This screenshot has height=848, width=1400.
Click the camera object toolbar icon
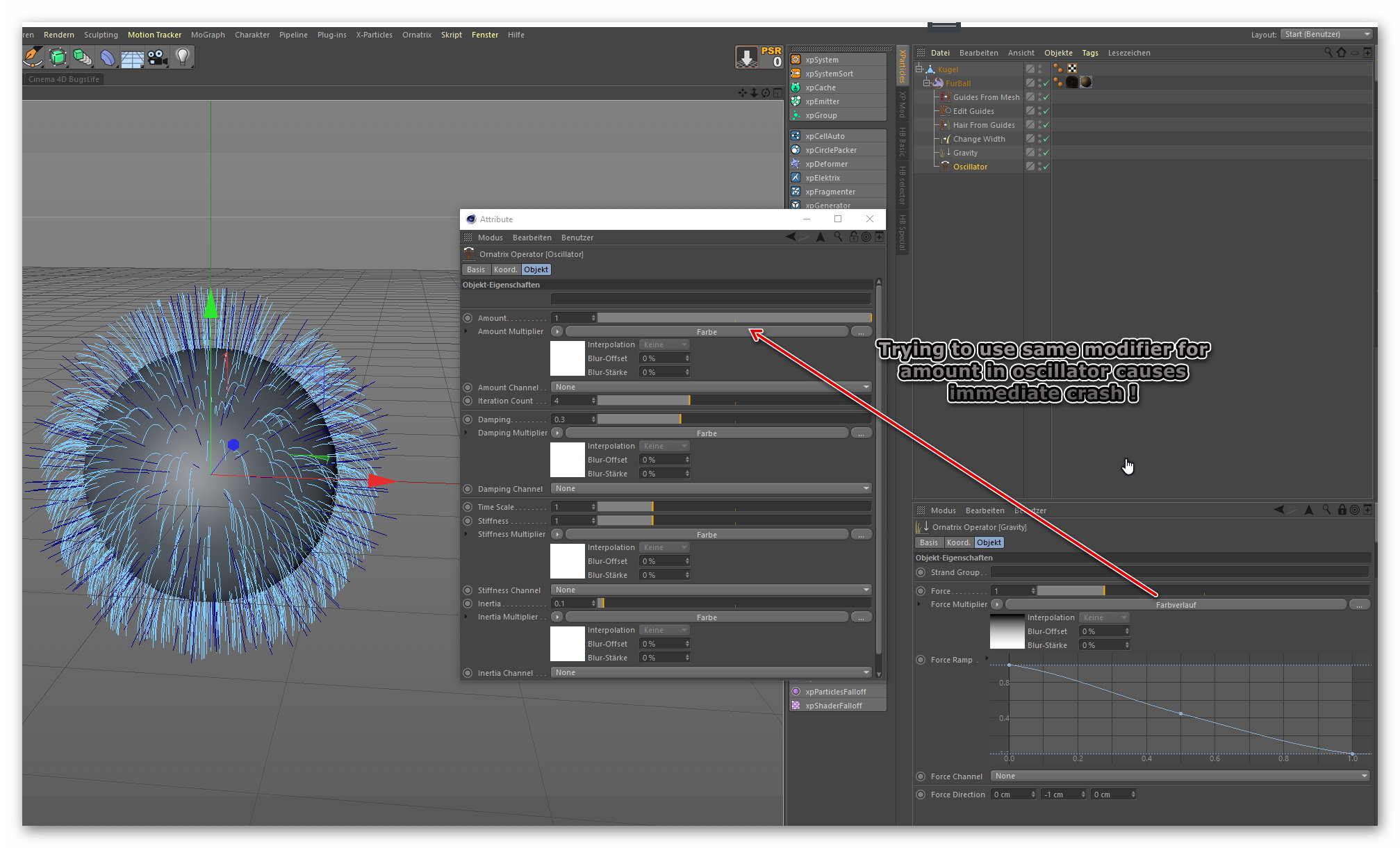pos(157,57)
